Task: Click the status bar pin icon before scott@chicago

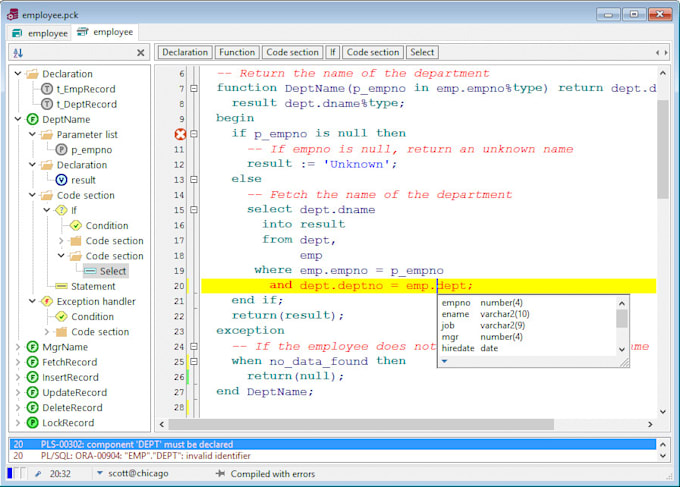Action: [x=220, y=474]
